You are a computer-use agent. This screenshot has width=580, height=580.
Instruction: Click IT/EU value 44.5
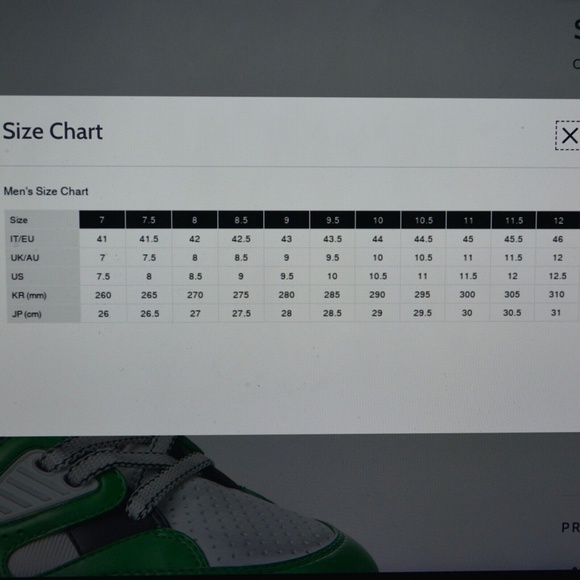coord(423,239)
